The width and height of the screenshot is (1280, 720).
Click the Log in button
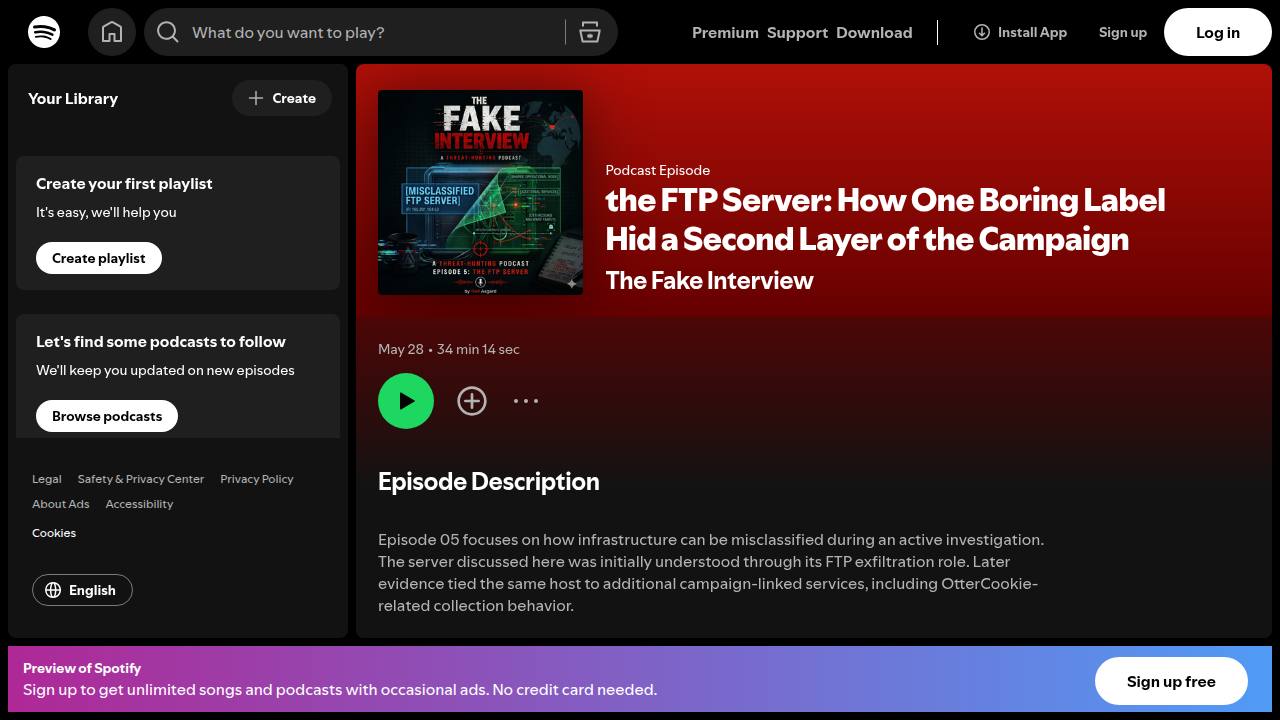click(x=1218, y=32)
